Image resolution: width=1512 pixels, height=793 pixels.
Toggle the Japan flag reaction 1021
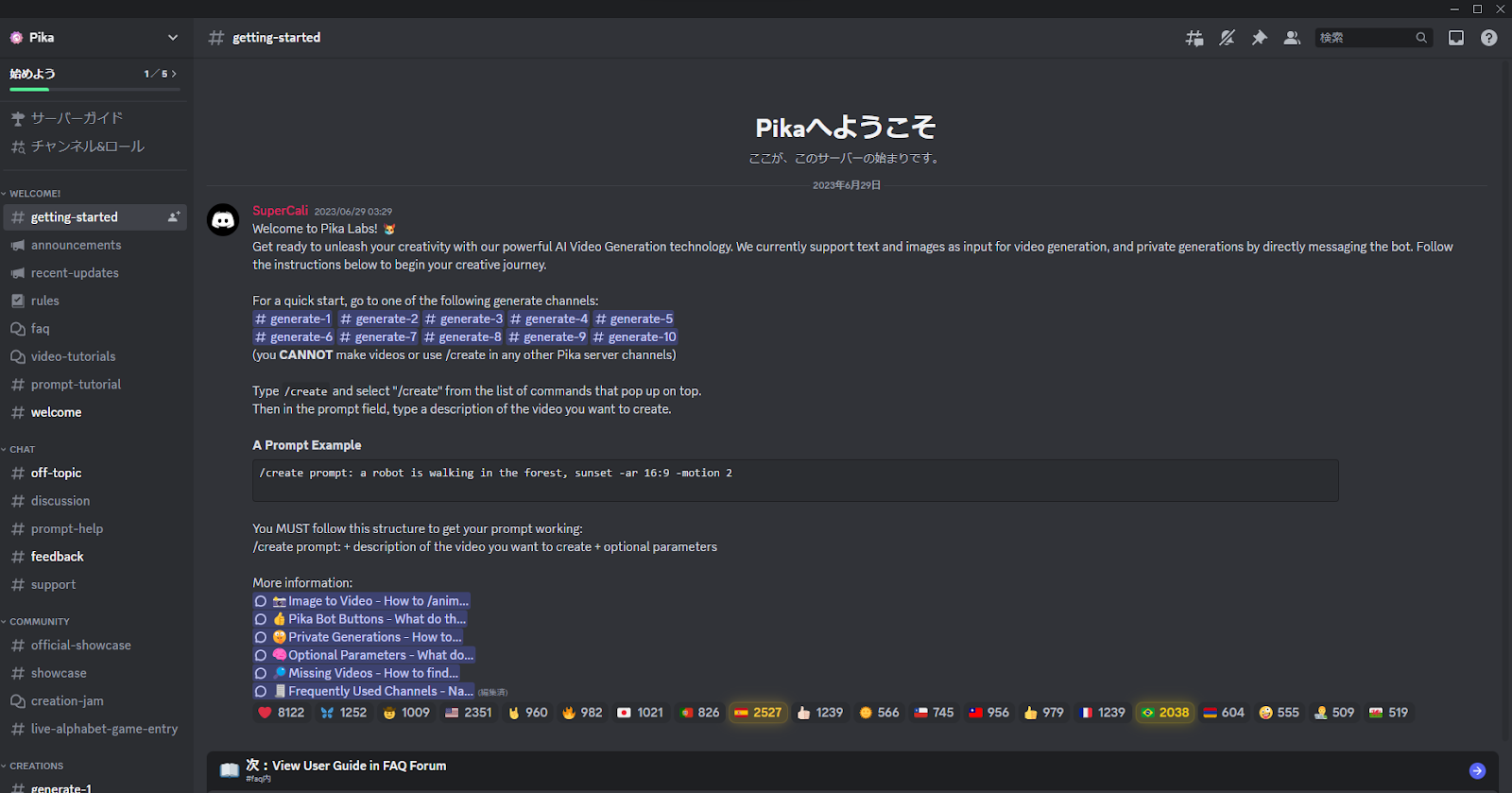point(640,713)
